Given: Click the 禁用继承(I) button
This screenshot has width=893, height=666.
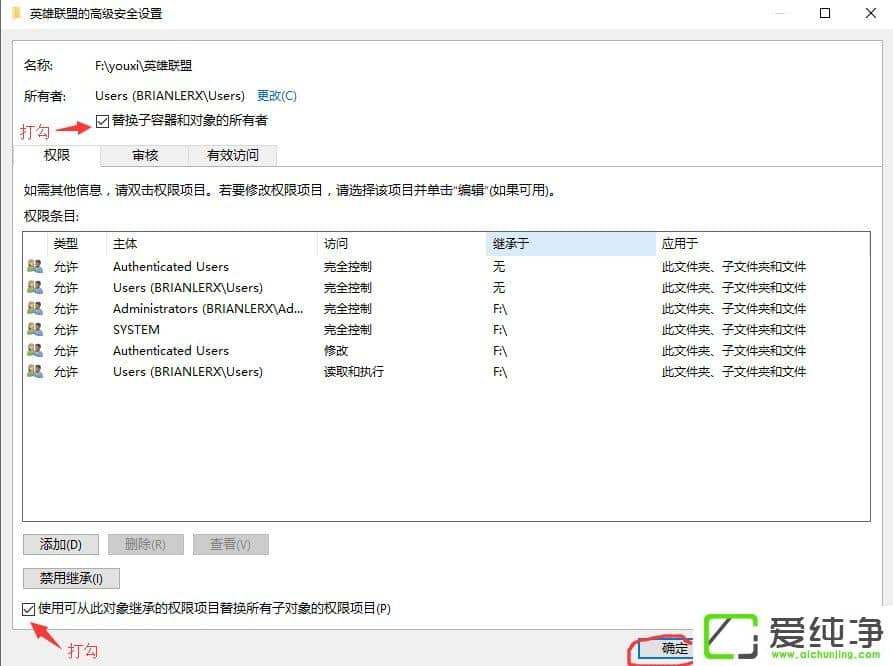Looking at the screenshot, I should click(x=70, y=578).
